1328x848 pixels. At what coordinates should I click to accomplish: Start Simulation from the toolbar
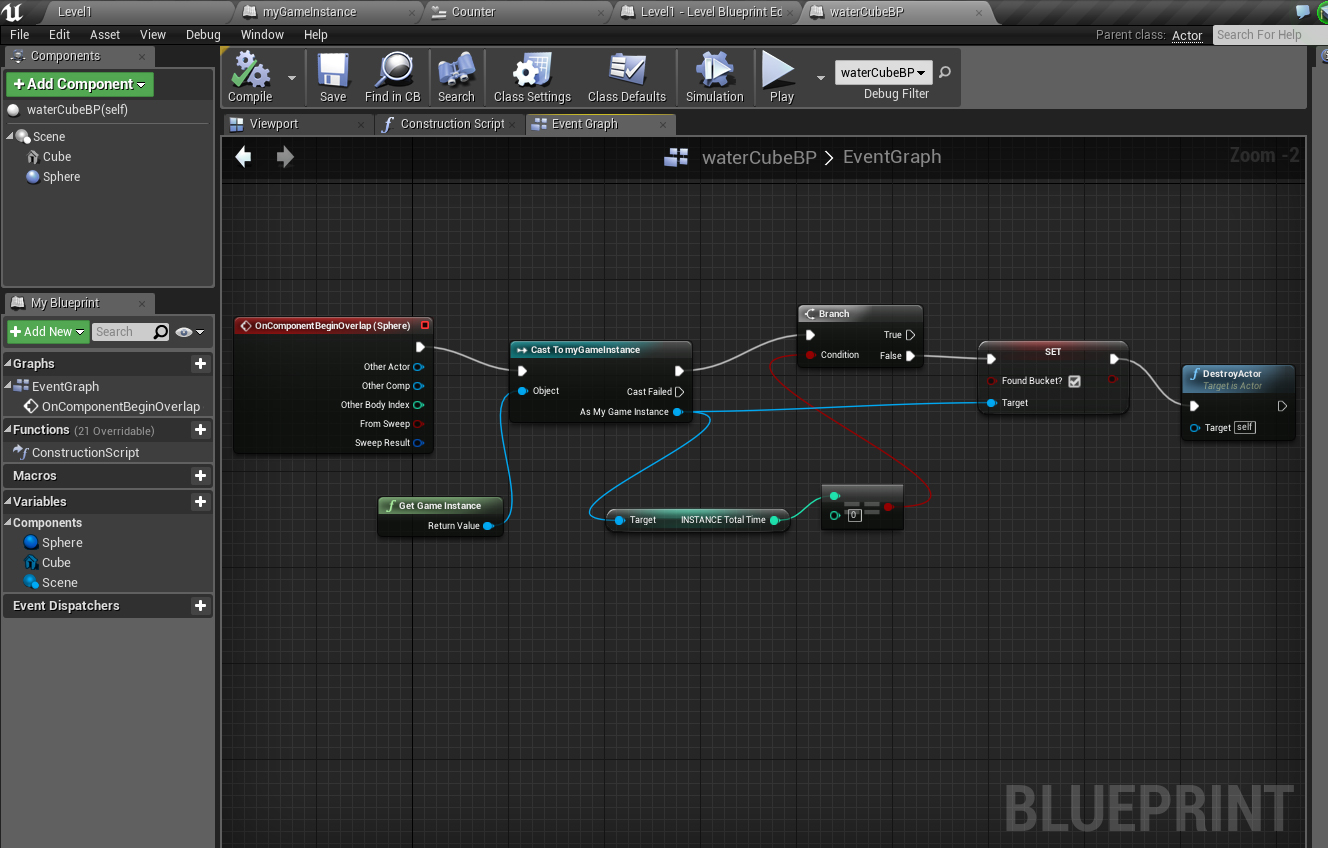pyautogui.click(x=714, y=72)
